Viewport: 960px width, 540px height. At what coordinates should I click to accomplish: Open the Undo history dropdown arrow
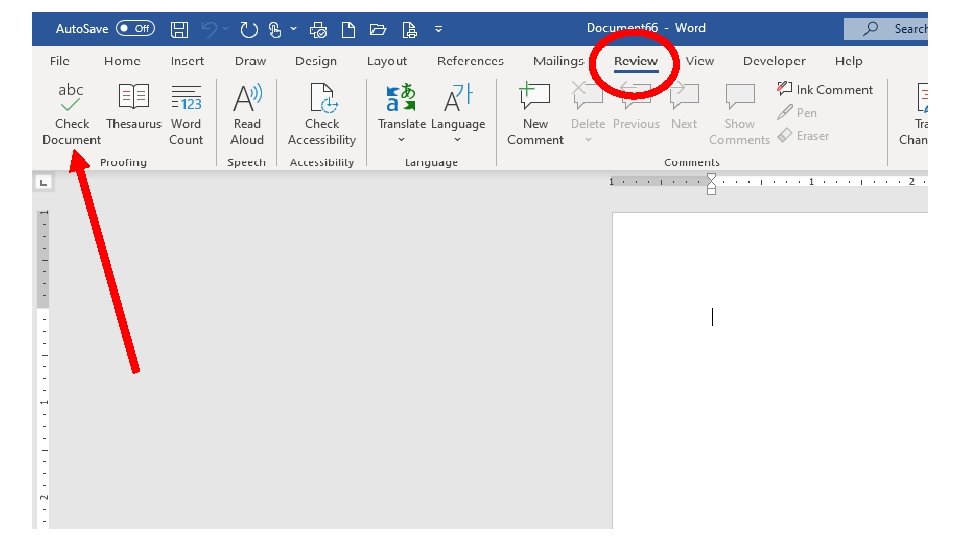225,29
